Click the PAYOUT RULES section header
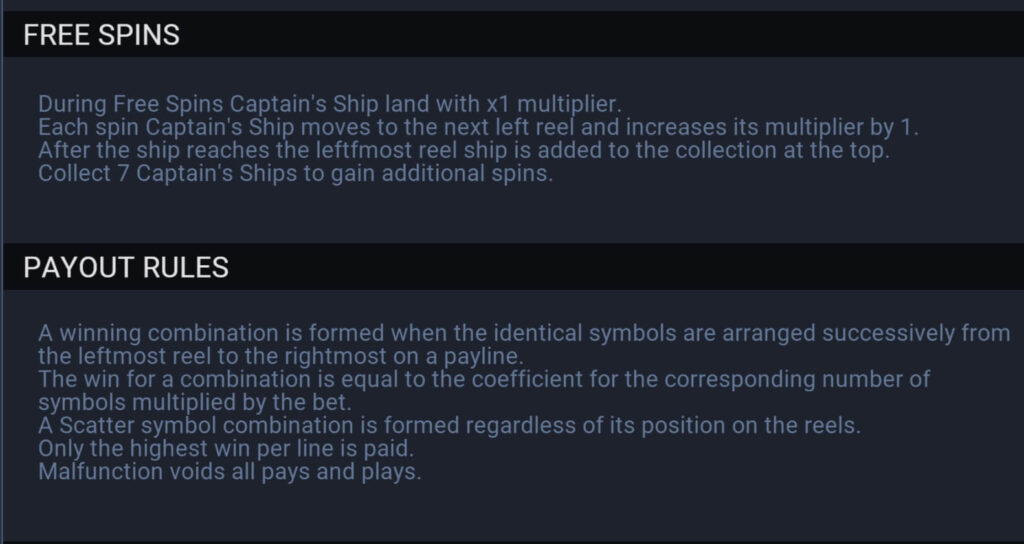The height and width of the screenshot is (544, 1024). coord(513,266)
